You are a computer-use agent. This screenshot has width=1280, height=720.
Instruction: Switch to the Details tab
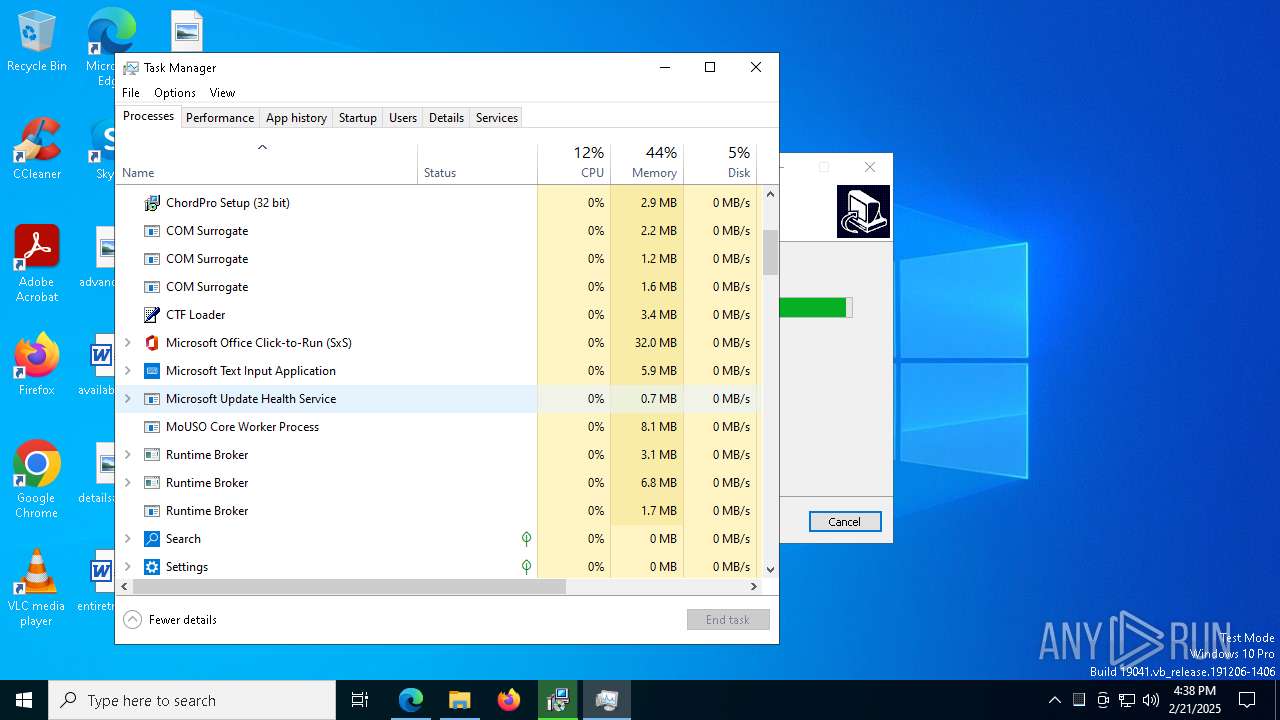coord(446,118)
